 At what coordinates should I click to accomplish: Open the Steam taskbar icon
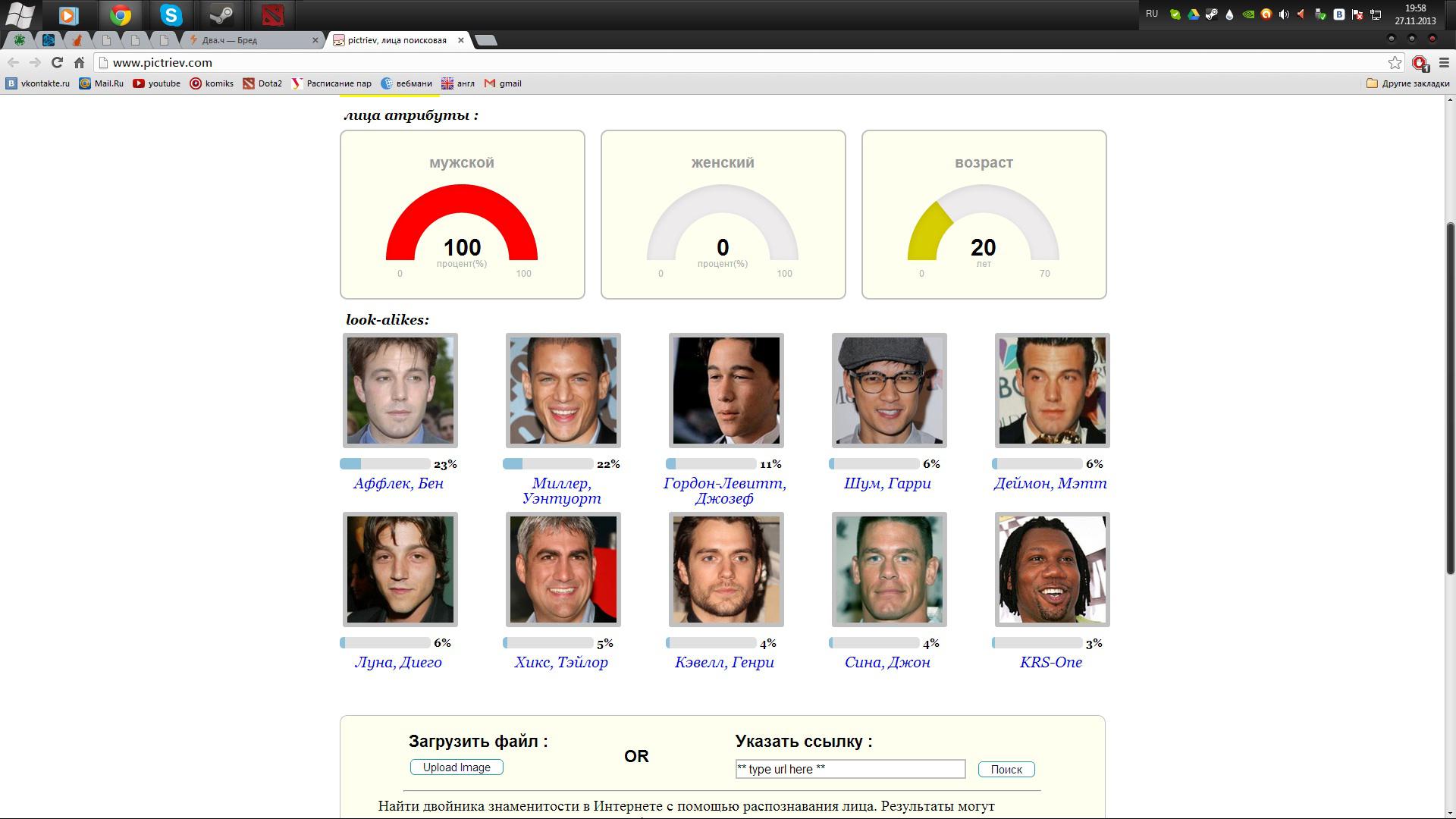click(x=221, y=15)
